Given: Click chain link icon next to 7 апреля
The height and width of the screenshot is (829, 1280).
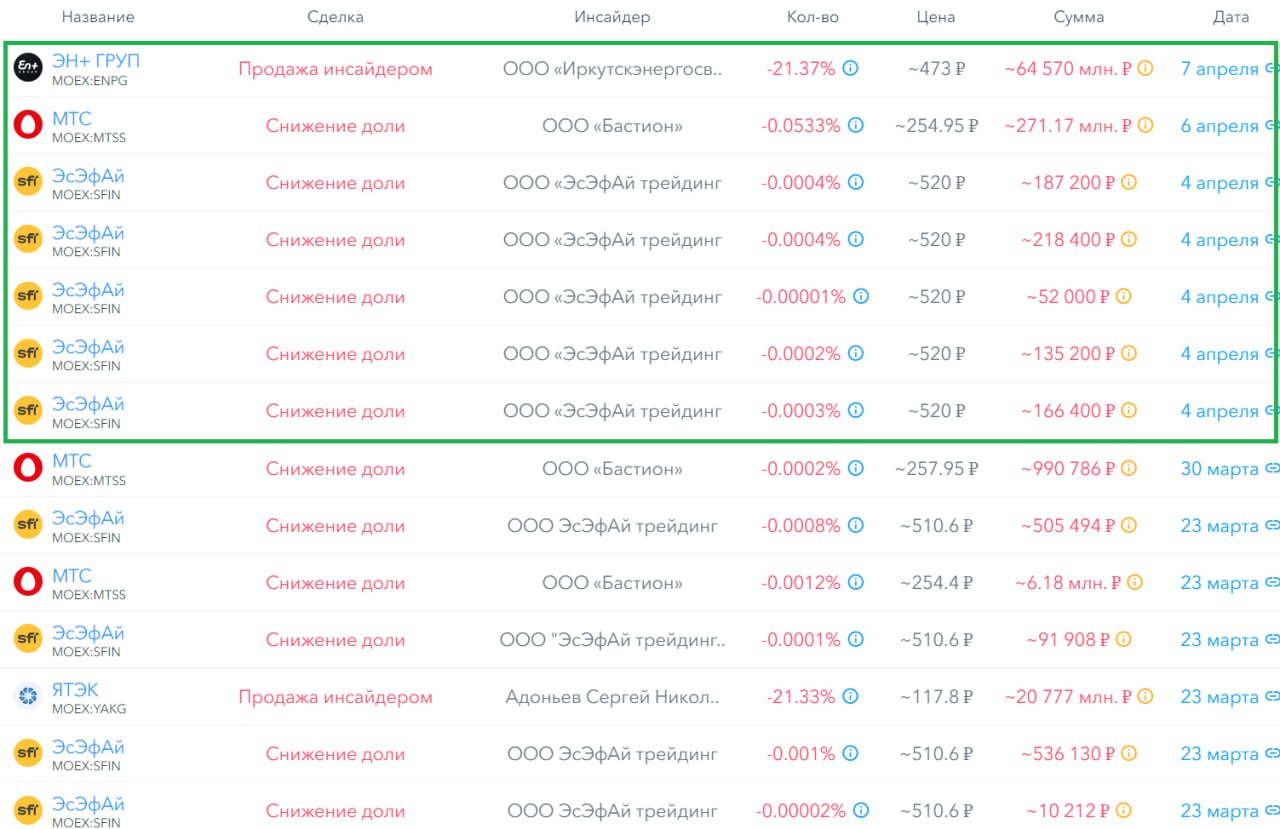Looking at the screenshot, I should click(1273, 69).
